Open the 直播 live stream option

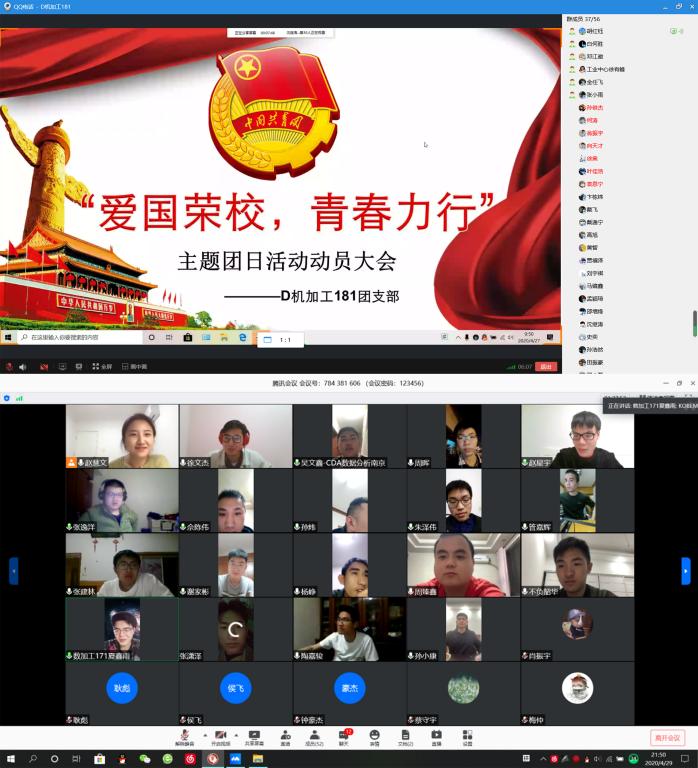[436, 736]
